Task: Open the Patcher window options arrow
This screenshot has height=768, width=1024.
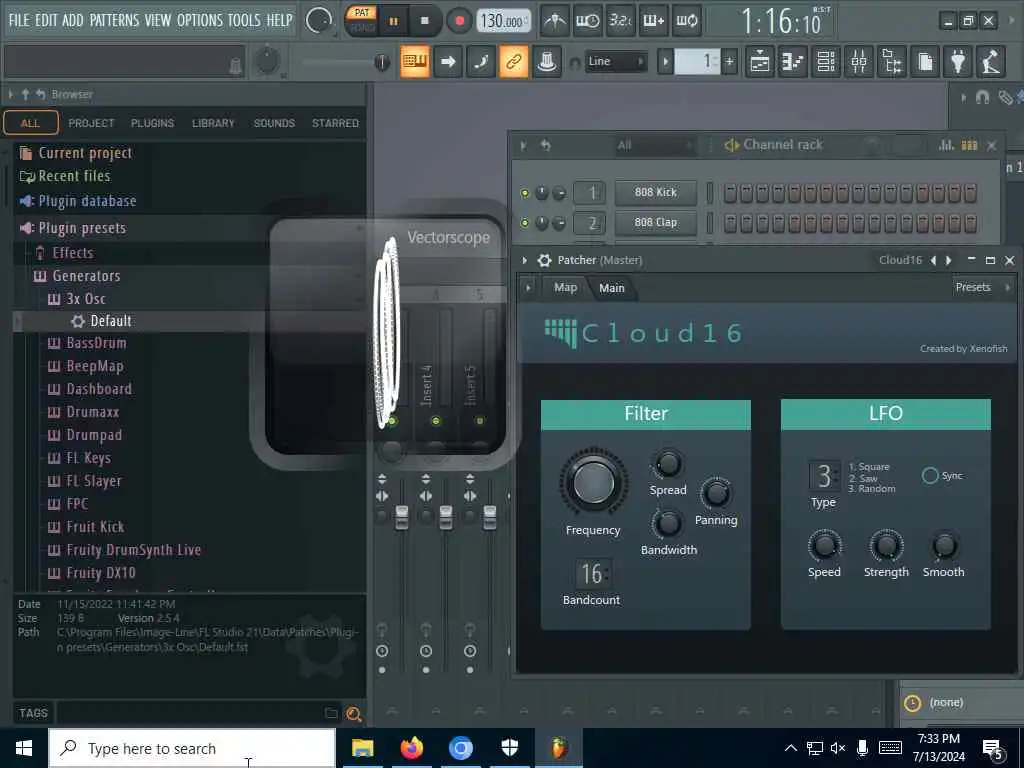Action: 524,261
